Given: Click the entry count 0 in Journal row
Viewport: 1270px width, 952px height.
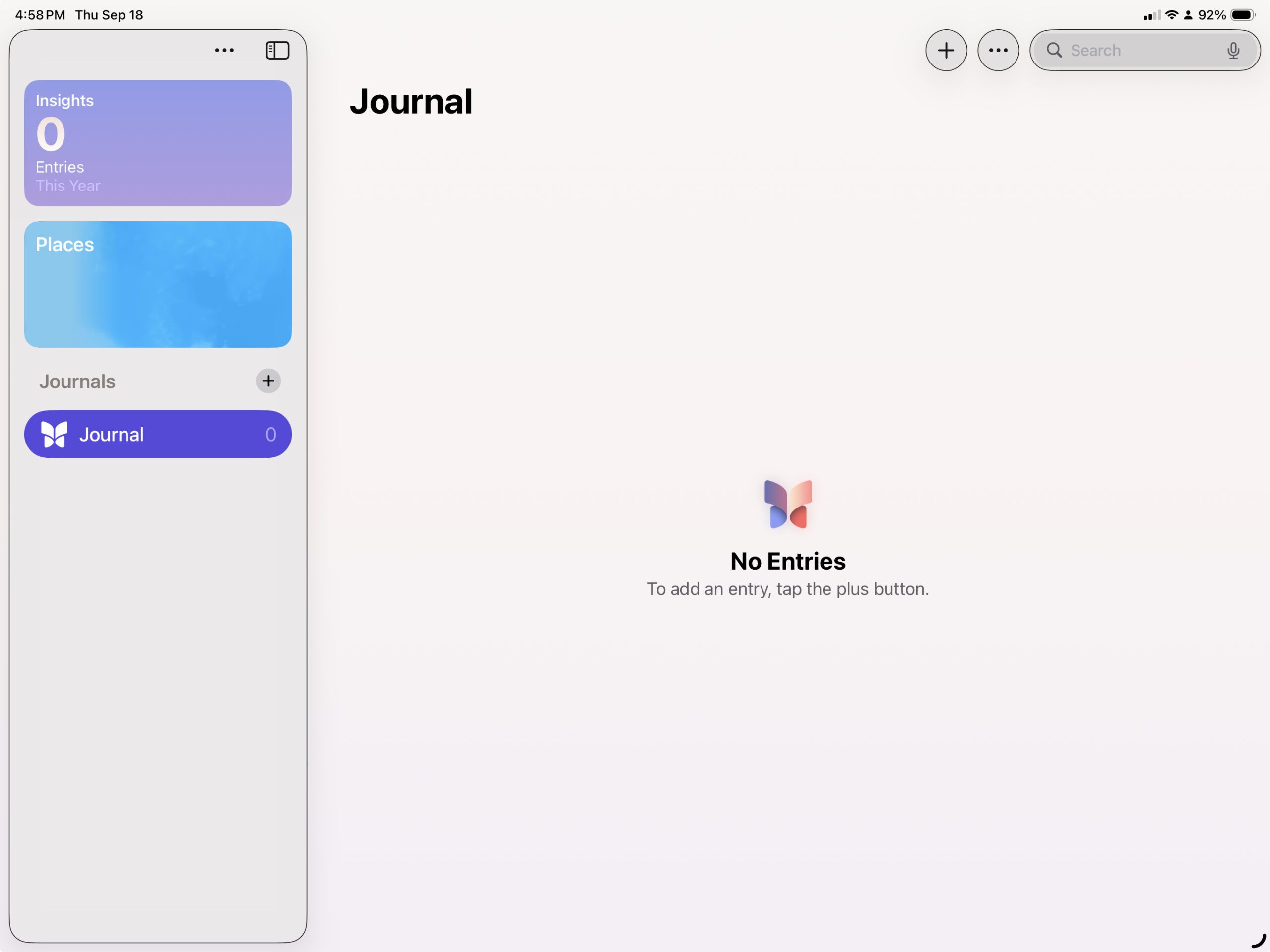Looking at the screenshot, I should (270, 435).
